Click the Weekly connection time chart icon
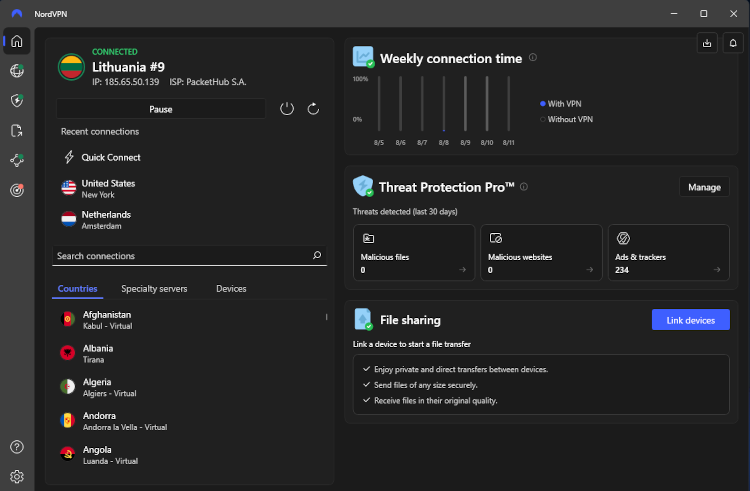 click(363, 57)
